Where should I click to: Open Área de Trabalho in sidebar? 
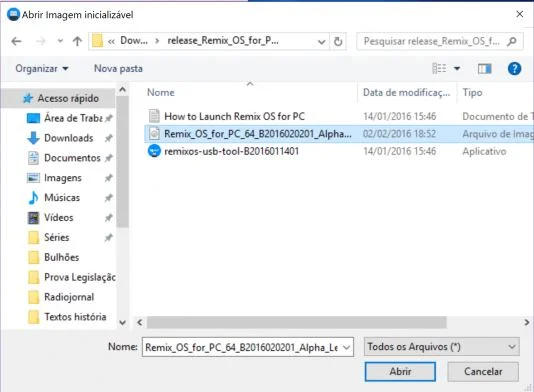pos(73,118)
